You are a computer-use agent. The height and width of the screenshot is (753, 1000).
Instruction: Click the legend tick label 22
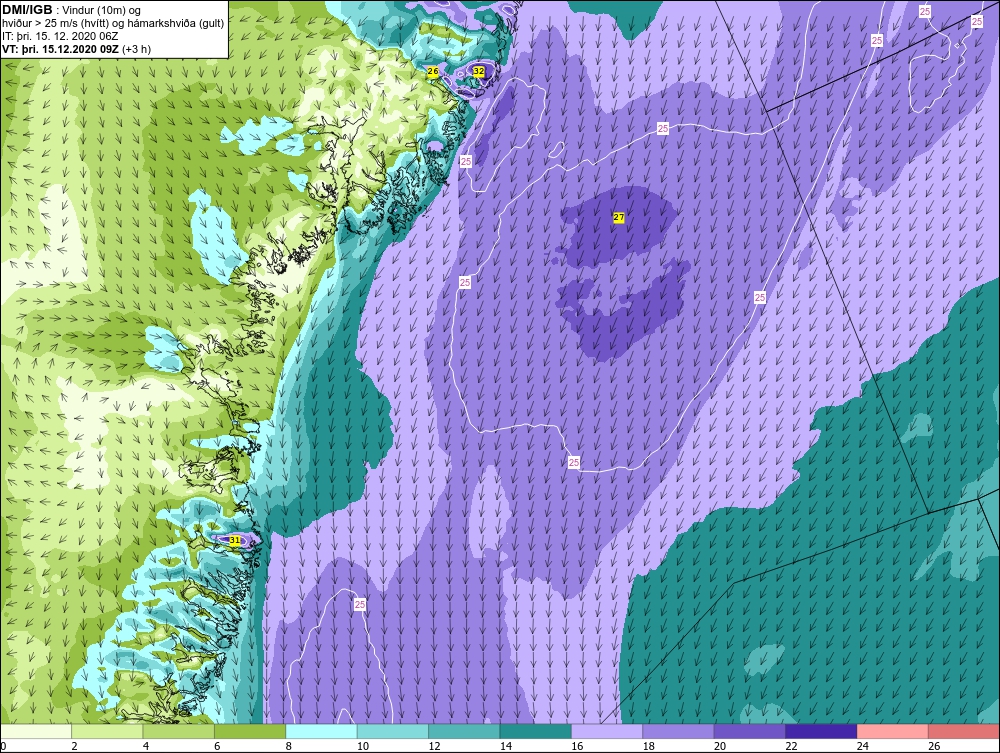coord(791,746)
